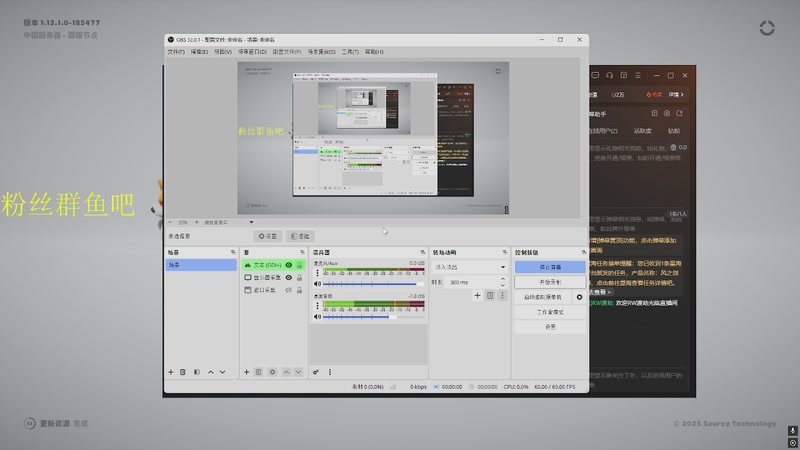
Task: Open the 淡入淡出 transition dropdown
Action: coord(470,267)
